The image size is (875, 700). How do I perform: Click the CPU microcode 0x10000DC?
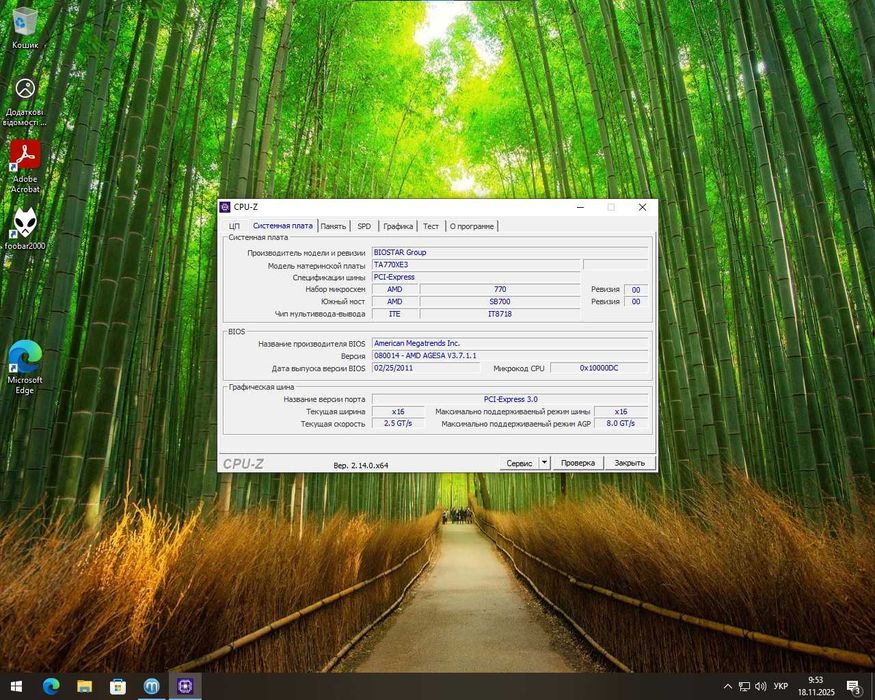(x=599, y=368)
